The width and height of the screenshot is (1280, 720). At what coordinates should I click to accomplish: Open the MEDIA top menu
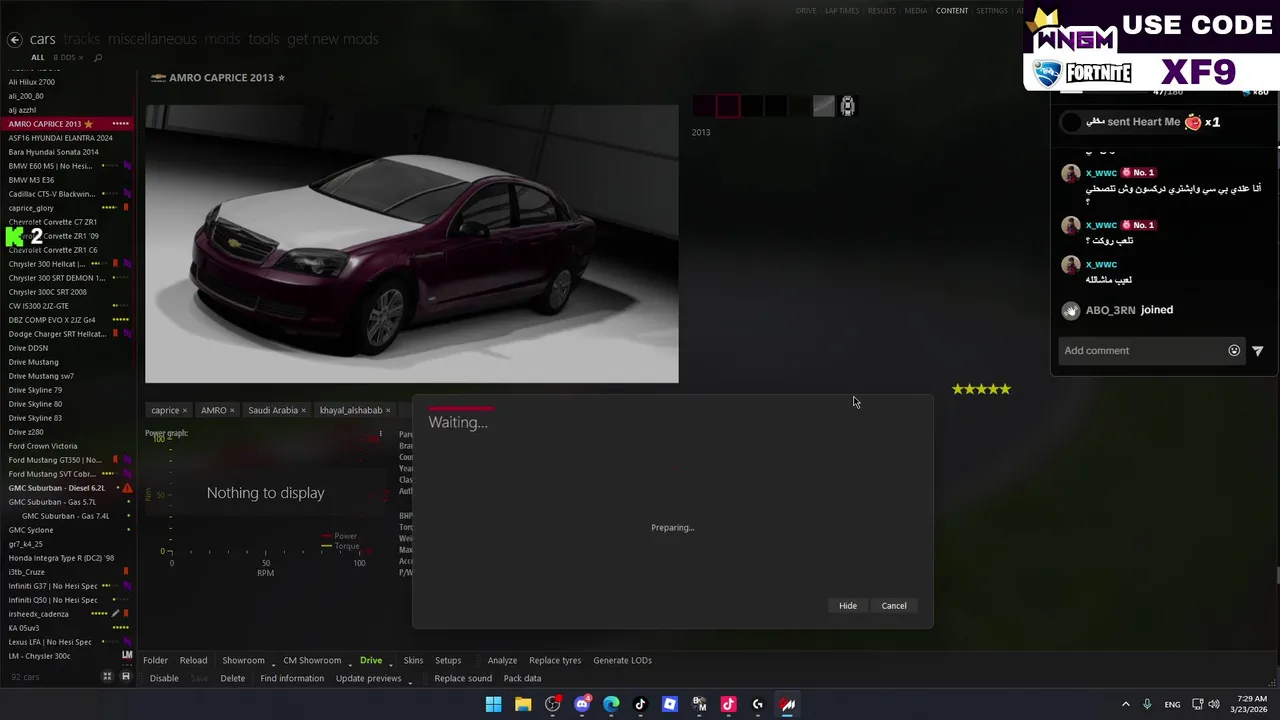915,11
